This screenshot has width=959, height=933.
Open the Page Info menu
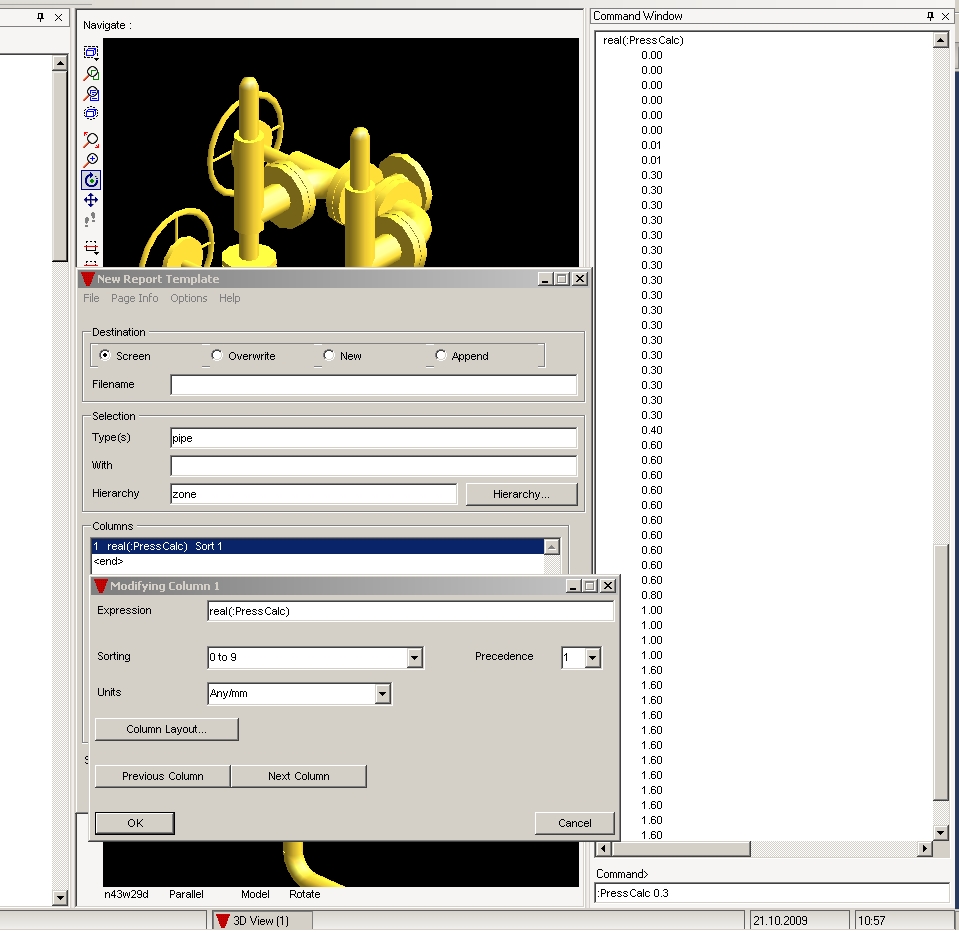[135, 299]
